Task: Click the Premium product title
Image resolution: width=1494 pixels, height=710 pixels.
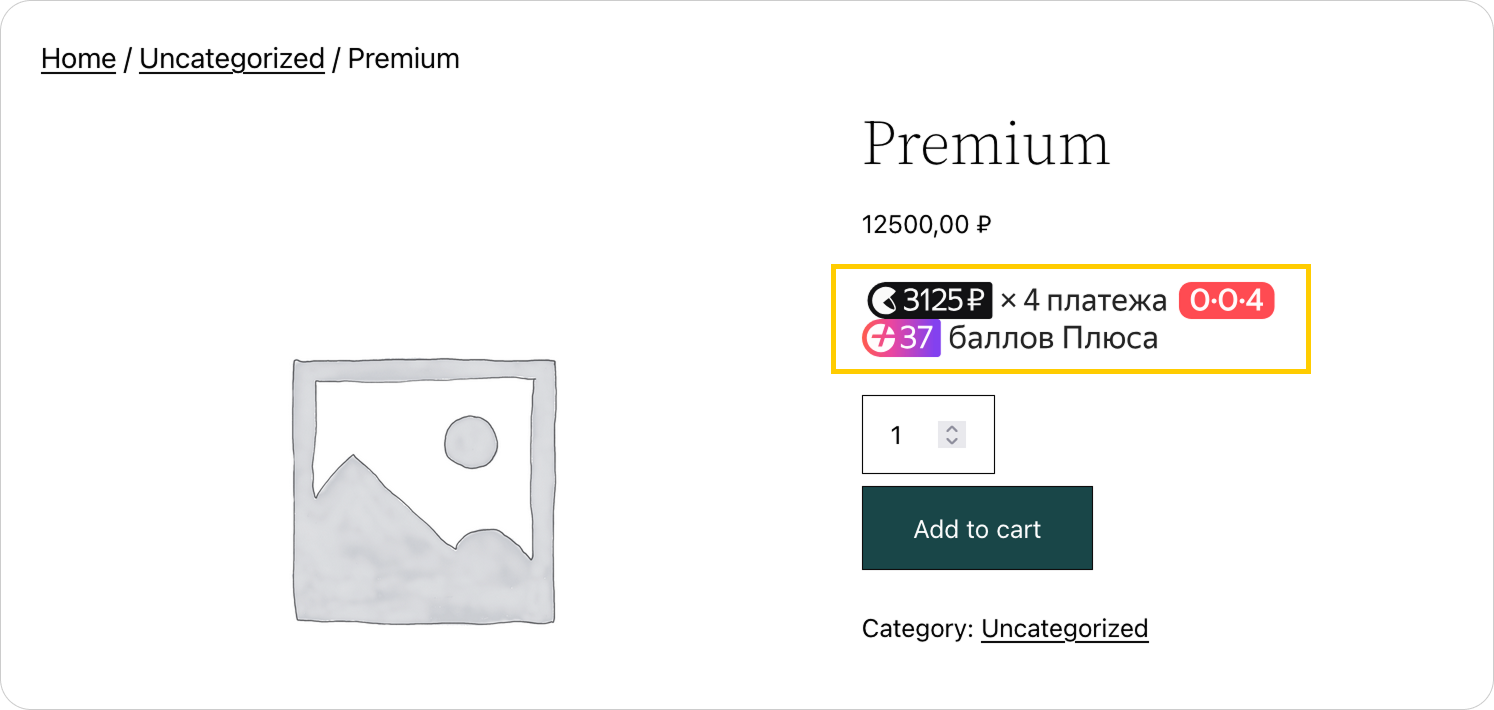Action: 986,144
